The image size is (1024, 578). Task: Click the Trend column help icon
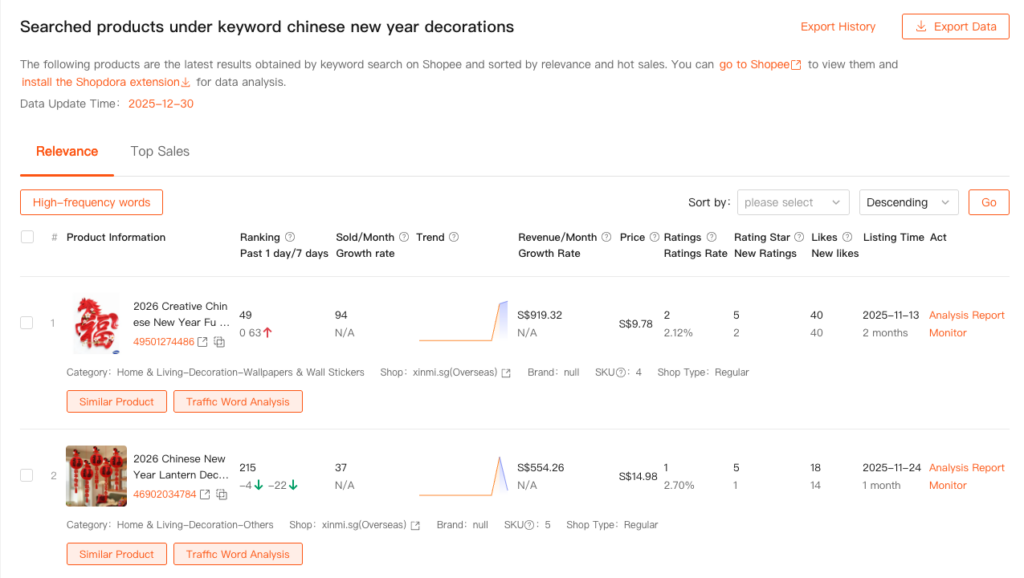tap(454, 238)
